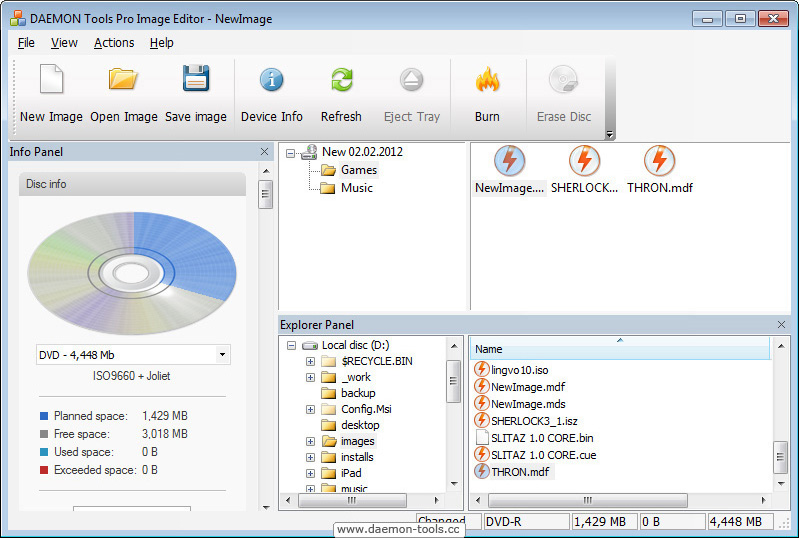Click the DAEMON Tools application title icon
The image size is (800, 538).
point(18,18)
